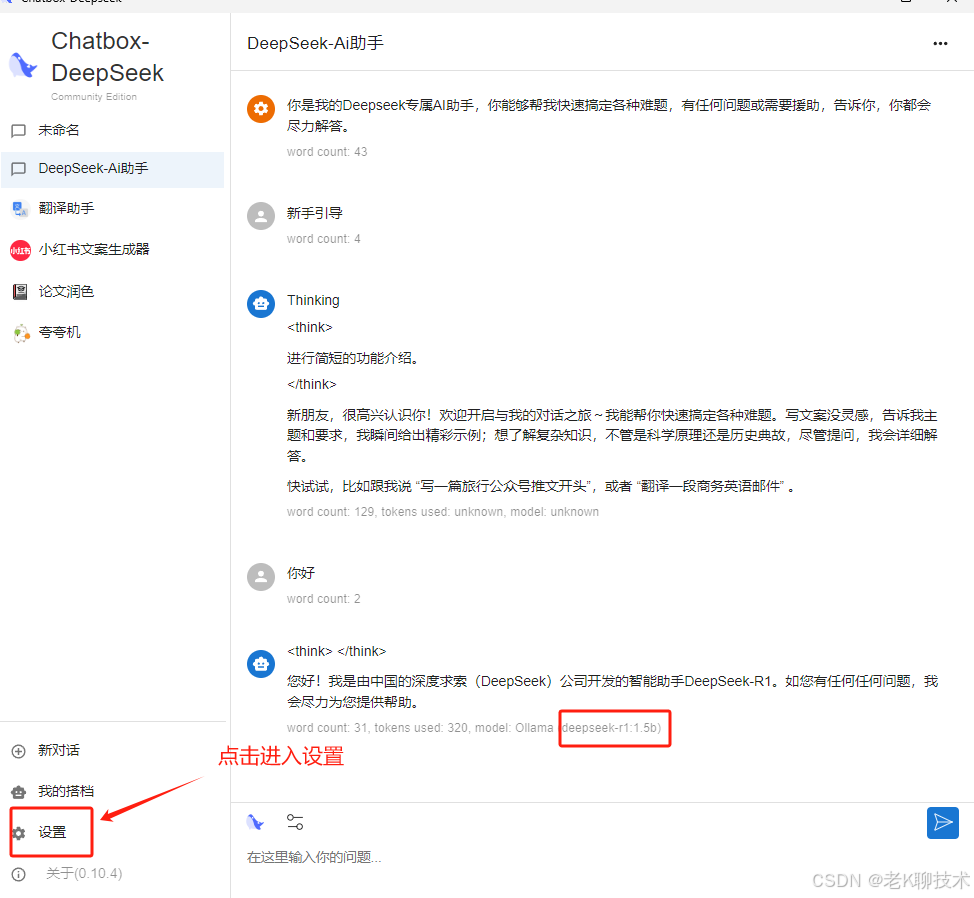Open the conversation settings sliders icon
The width and height of the screenshot is (974, 898).
pyautogui.click(x=295, y=822)
